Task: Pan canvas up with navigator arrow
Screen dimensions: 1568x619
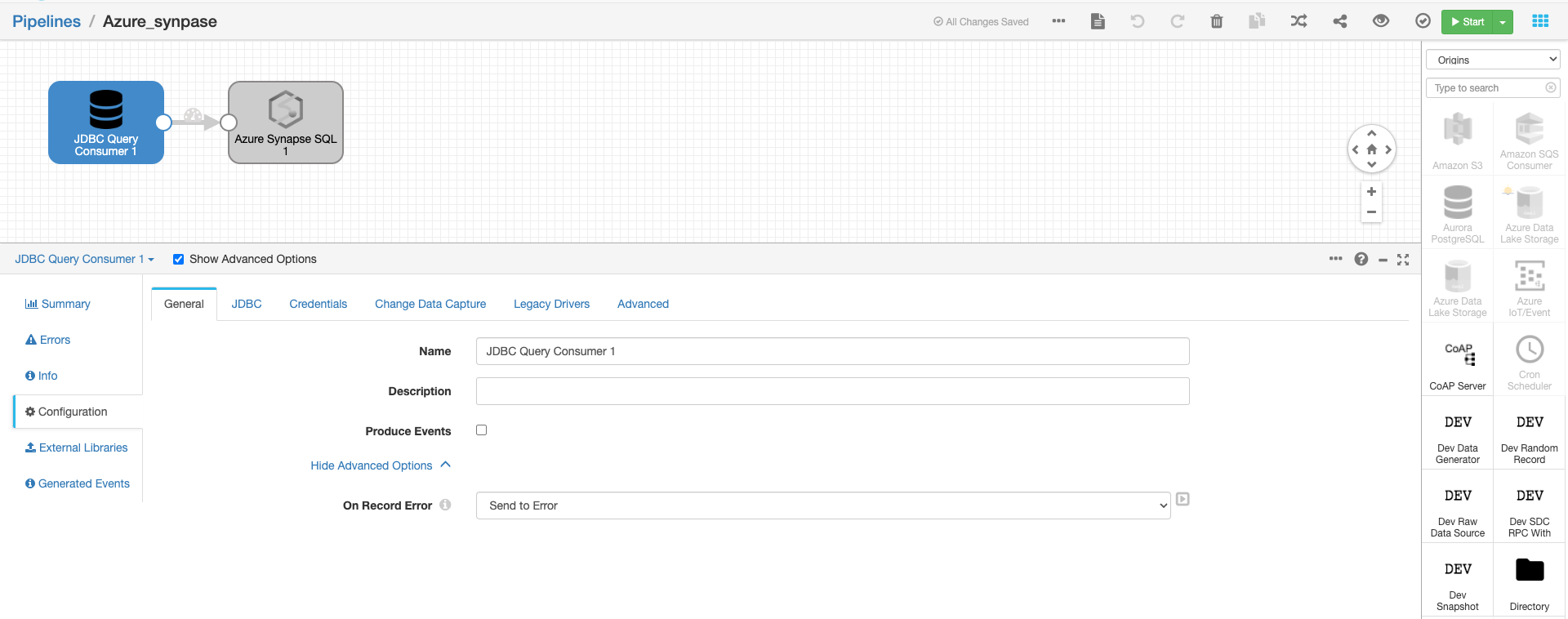Action: 1372,133
